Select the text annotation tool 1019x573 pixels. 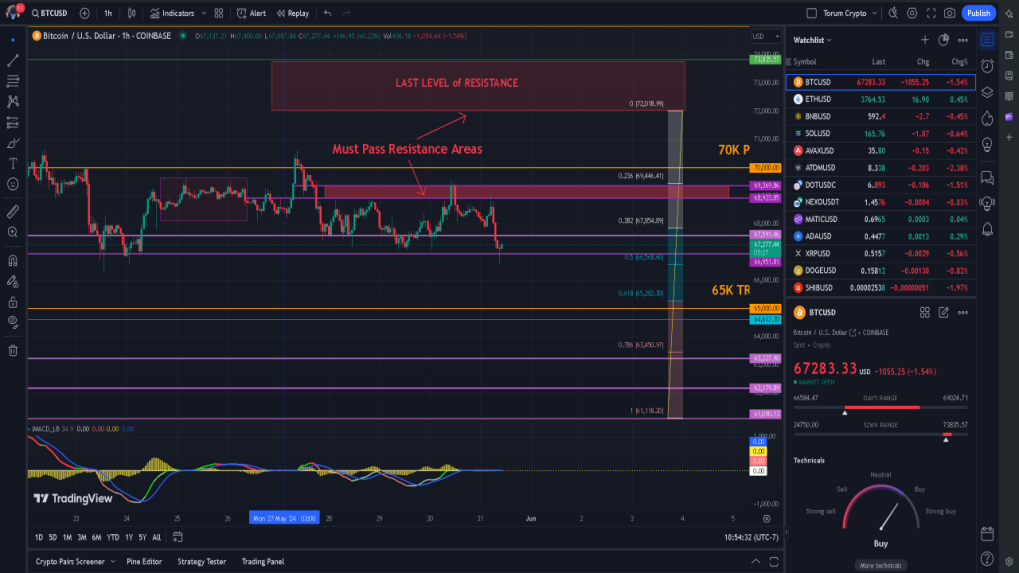tap(13, 164)
